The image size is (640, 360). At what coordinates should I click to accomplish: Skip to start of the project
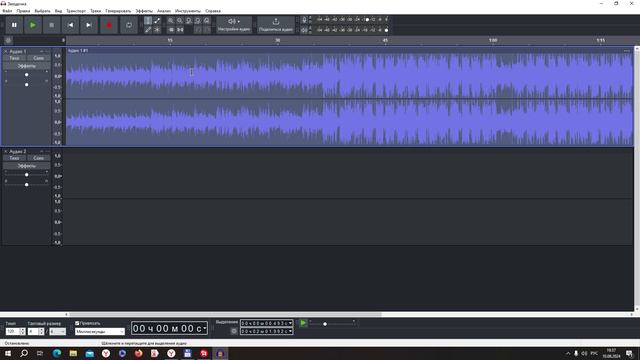(x=70, y=25)
